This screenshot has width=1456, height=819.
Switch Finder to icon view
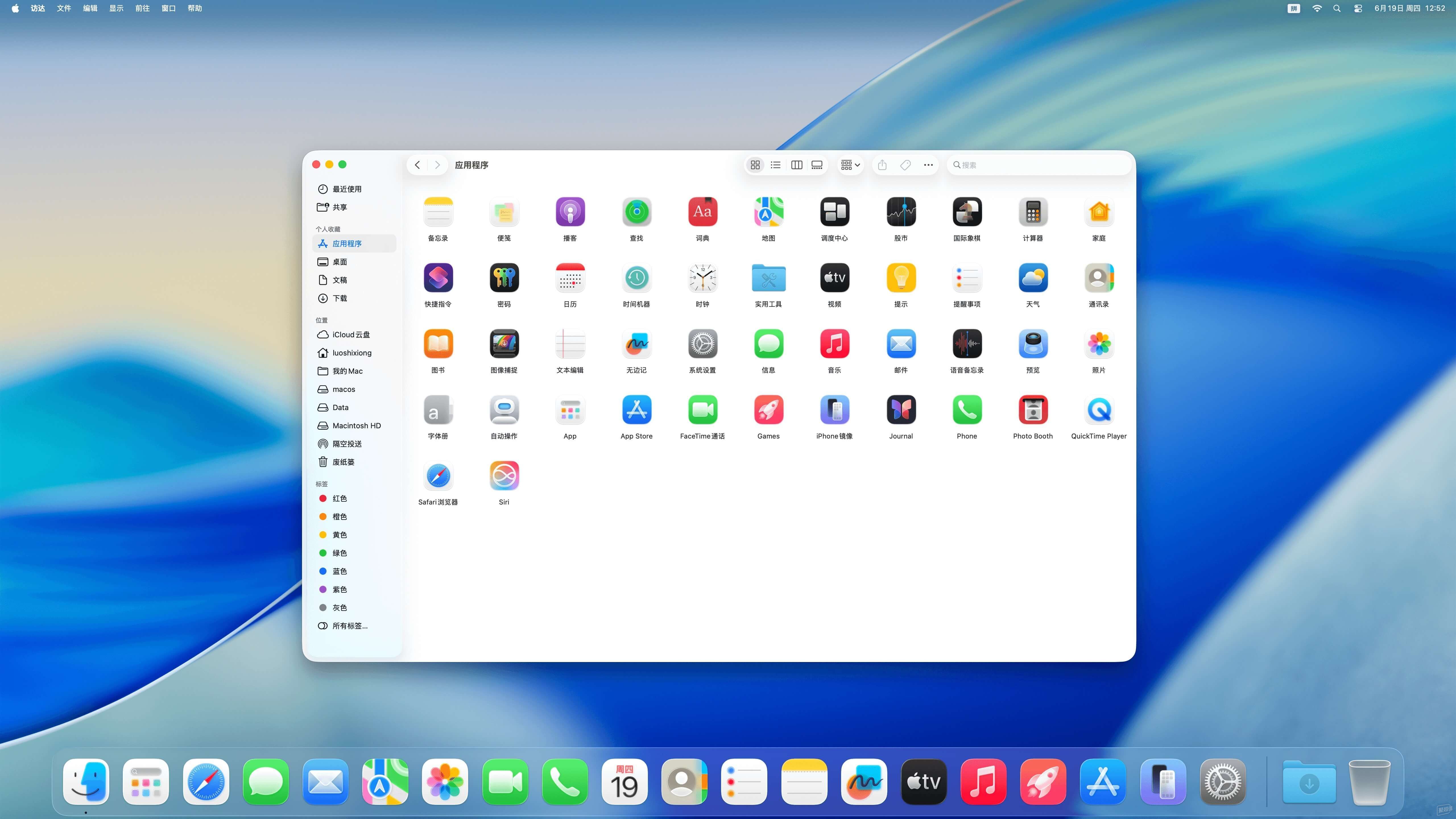(x=755, y=165)
